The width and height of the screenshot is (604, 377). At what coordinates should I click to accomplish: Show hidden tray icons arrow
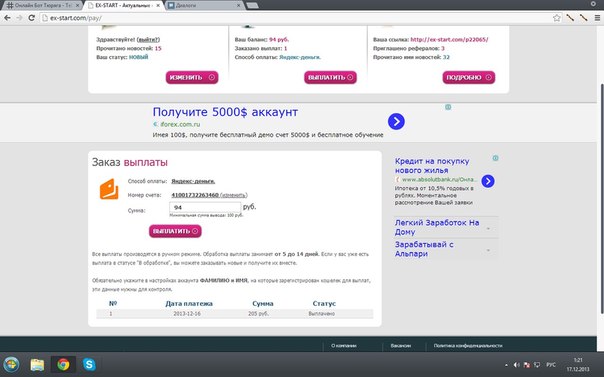pos(506,365)
